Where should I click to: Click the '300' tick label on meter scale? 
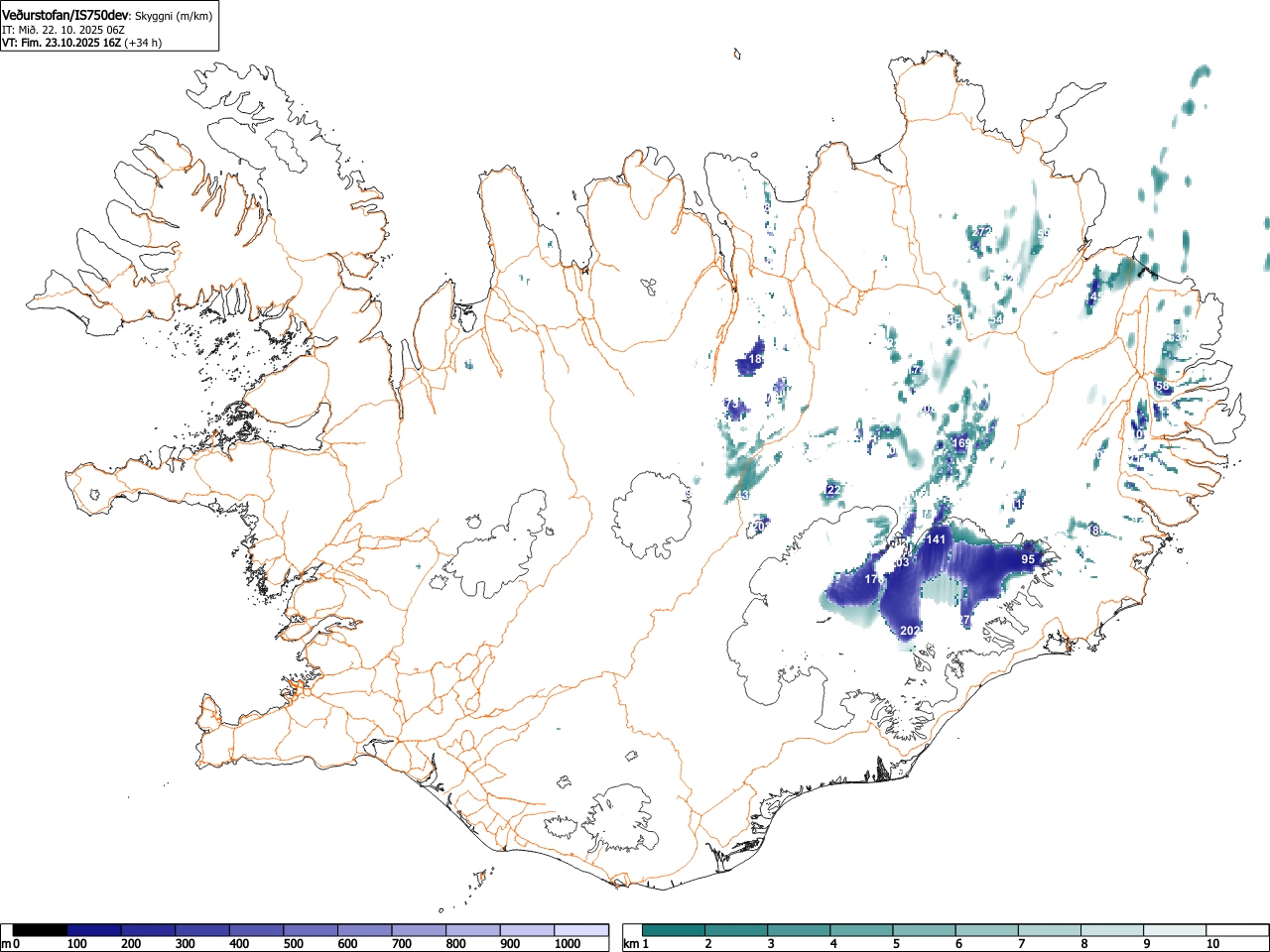[x=185, y=944]
